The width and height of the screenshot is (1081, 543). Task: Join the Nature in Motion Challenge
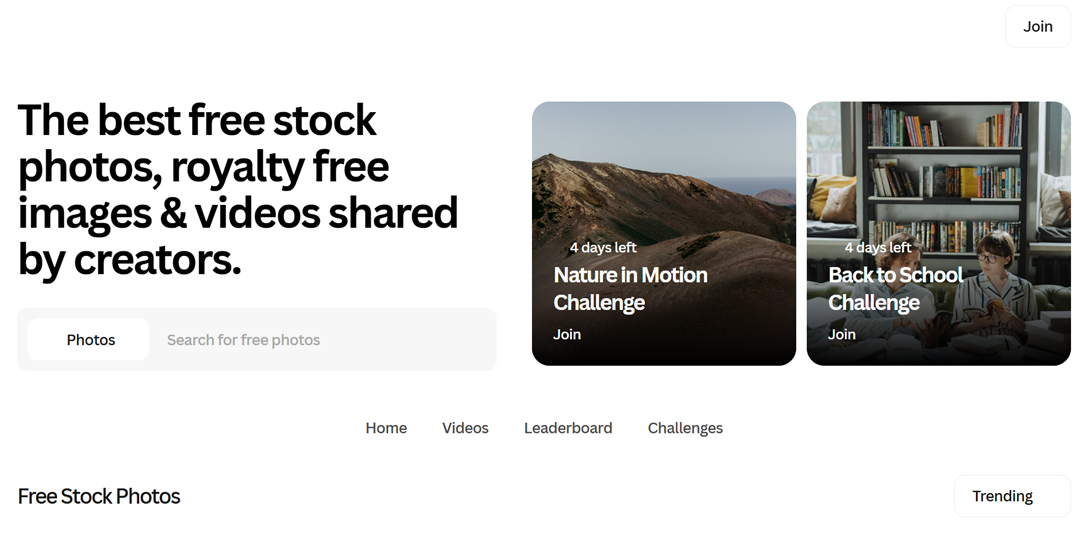(x=567, y=334)
